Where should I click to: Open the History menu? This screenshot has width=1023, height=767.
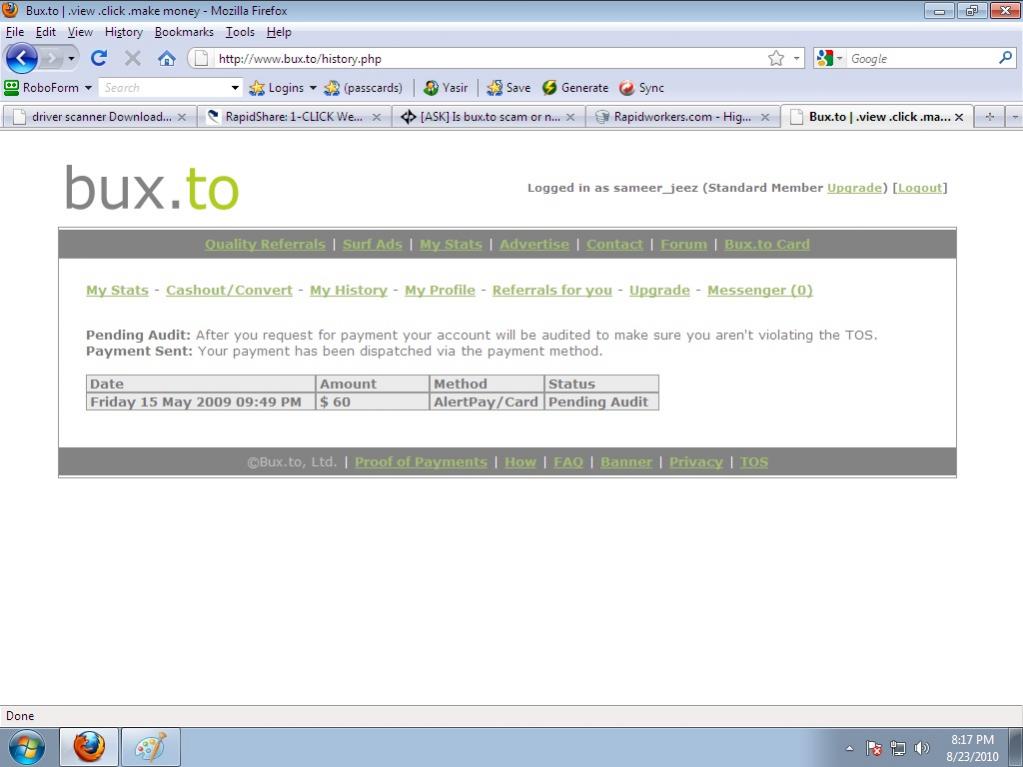click(x=123, y=32)
